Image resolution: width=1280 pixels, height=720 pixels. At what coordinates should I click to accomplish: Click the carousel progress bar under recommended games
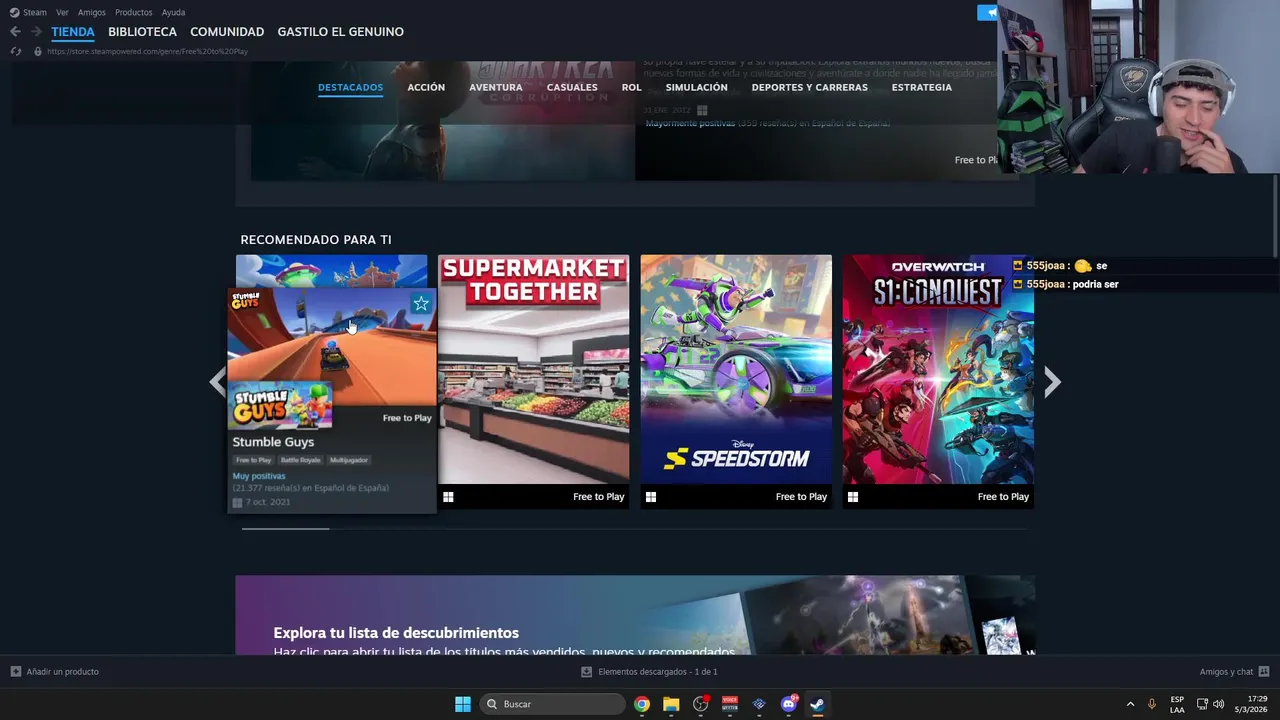635,528
